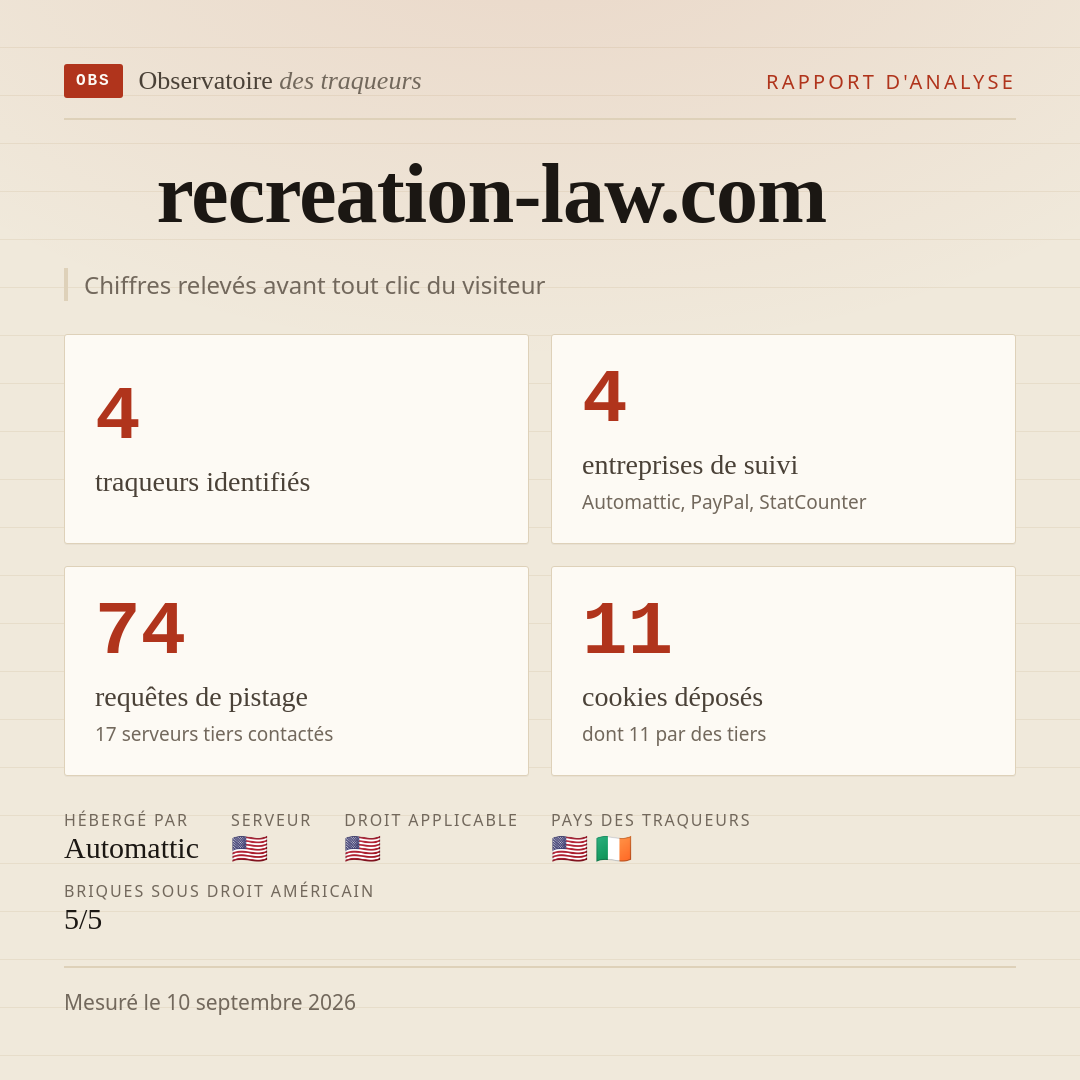1080x1080 pixels.
Task: Select the recreation-law.com domain heading
Action: click(491, 195)
